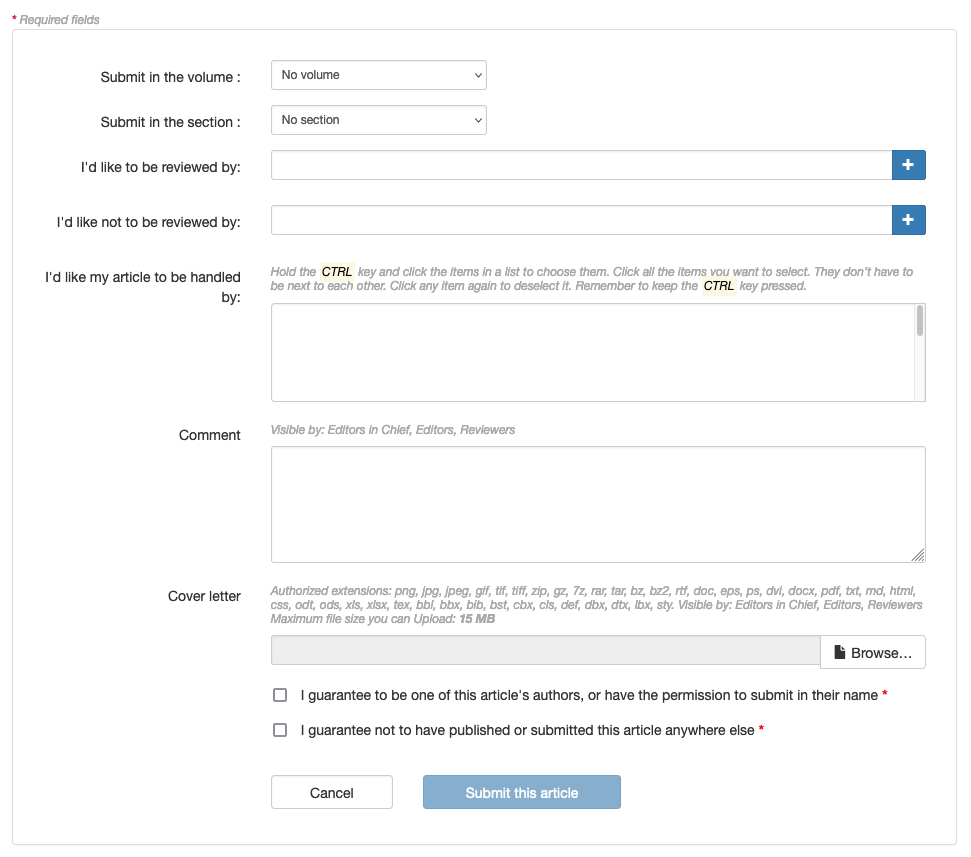
Task: Add a preferred reviewer with plus button
Action: 908,165
